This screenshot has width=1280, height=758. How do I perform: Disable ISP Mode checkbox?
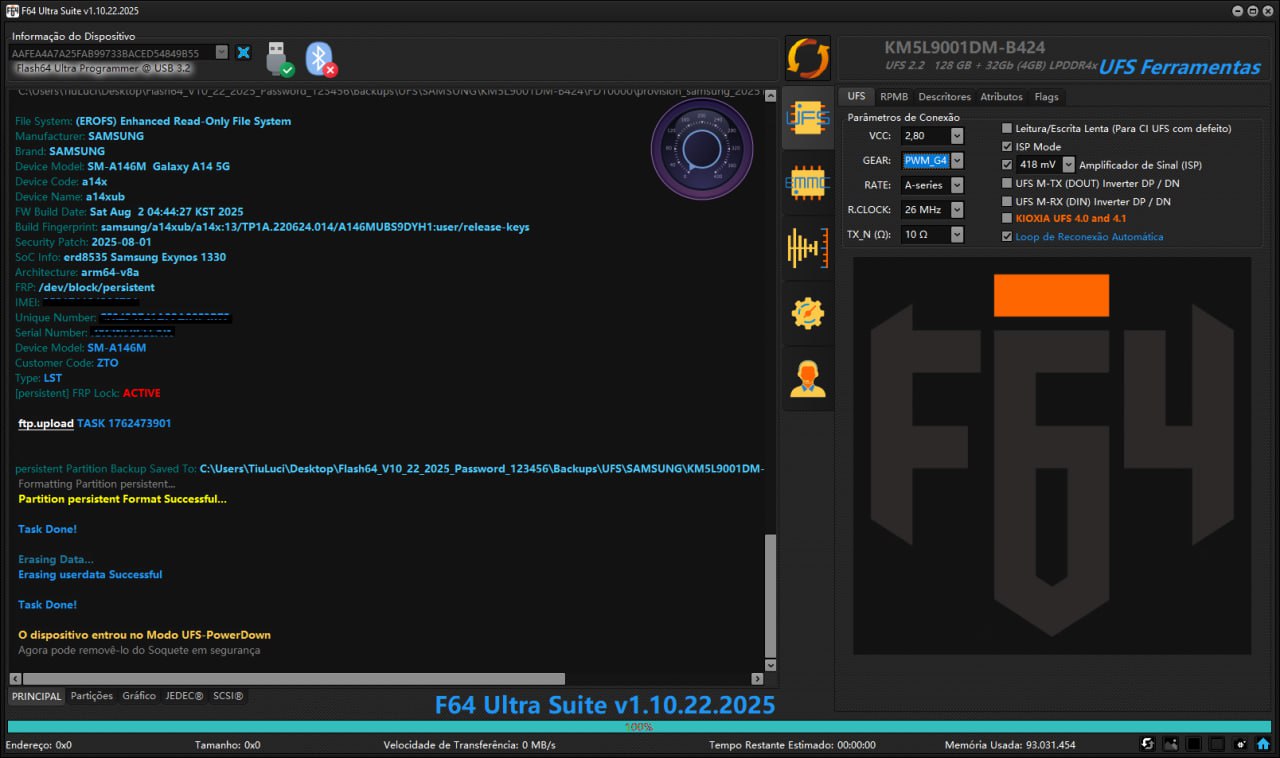1007,146
